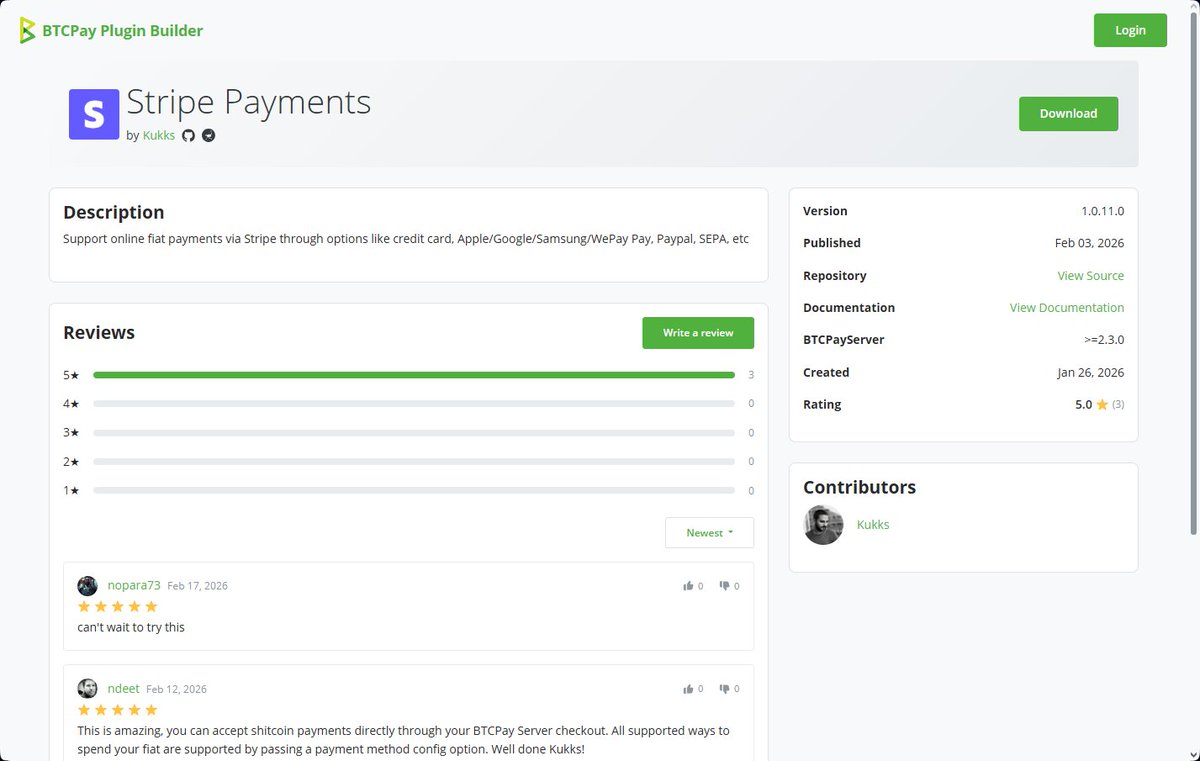
Task: Thumbs up nopara73's review
Action: click(688, 586)
